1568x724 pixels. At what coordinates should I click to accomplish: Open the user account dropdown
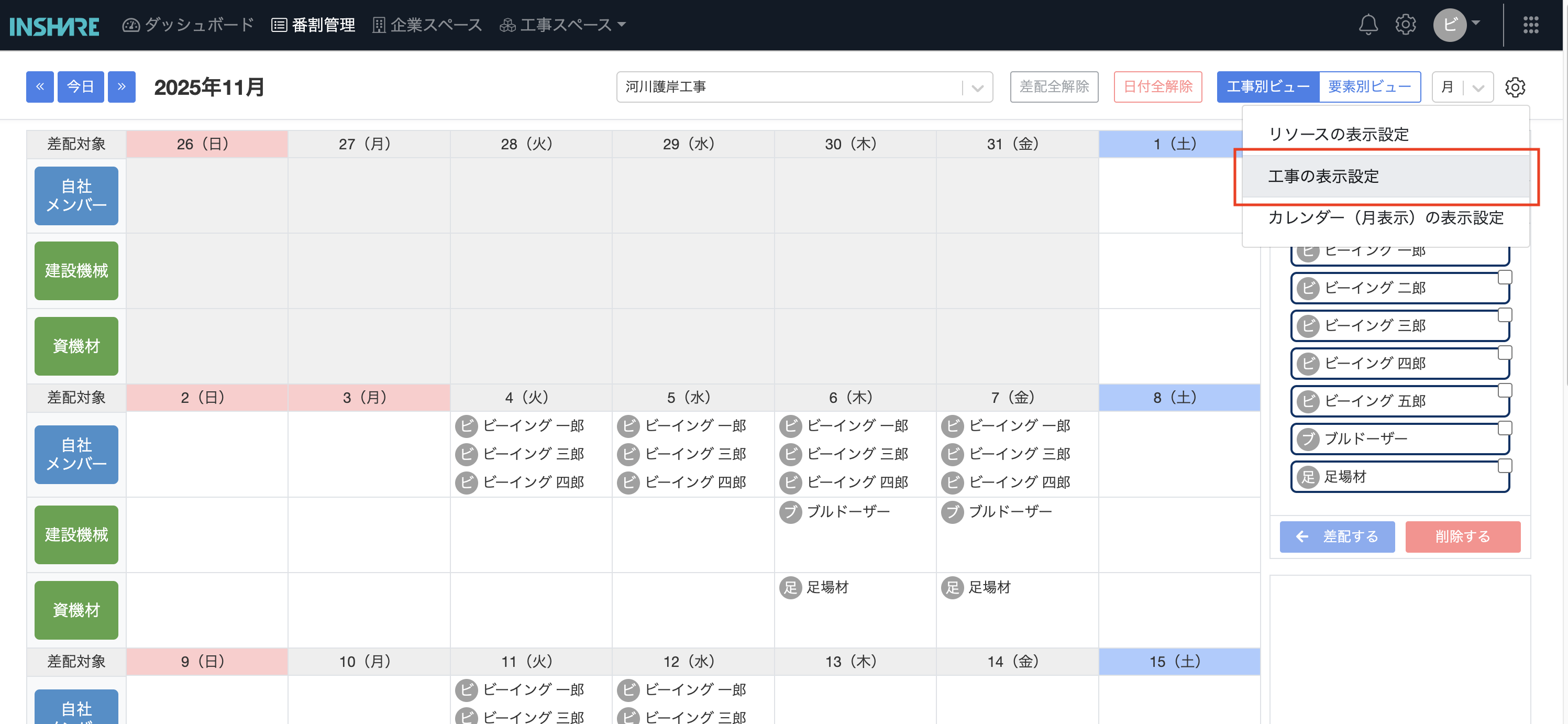click(x=1456, y=25)
